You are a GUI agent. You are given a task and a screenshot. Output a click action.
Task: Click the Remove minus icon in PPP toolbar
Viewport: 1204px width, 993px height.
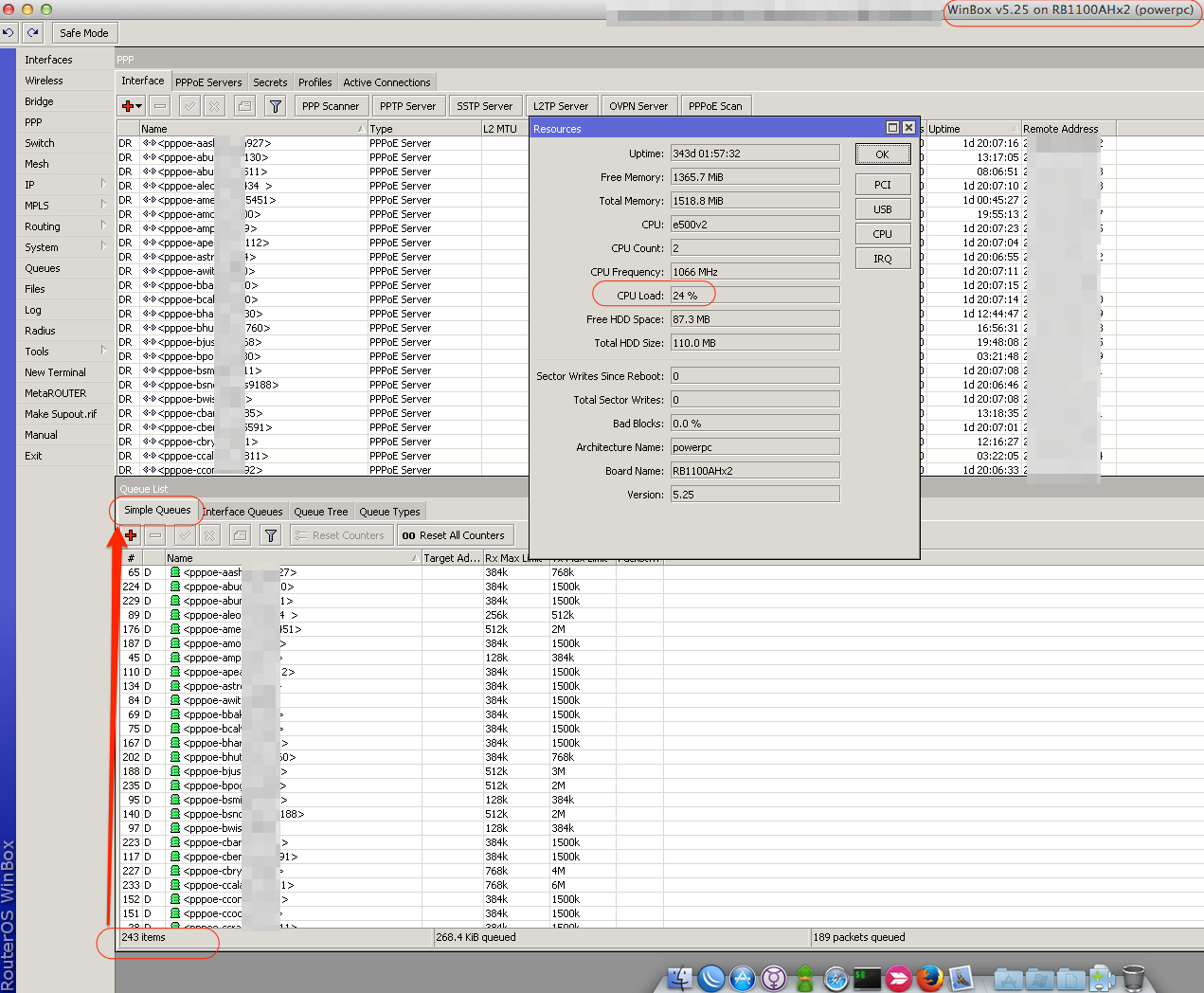(160, 106)
